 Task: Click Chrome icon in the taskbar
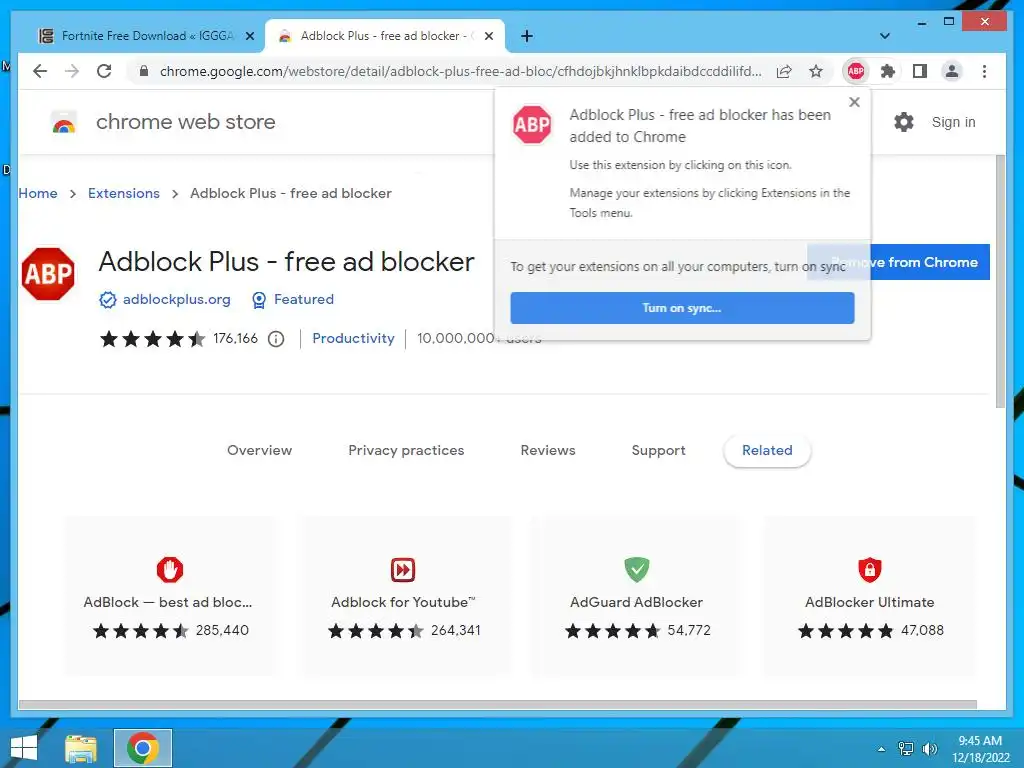coord(143,748)
